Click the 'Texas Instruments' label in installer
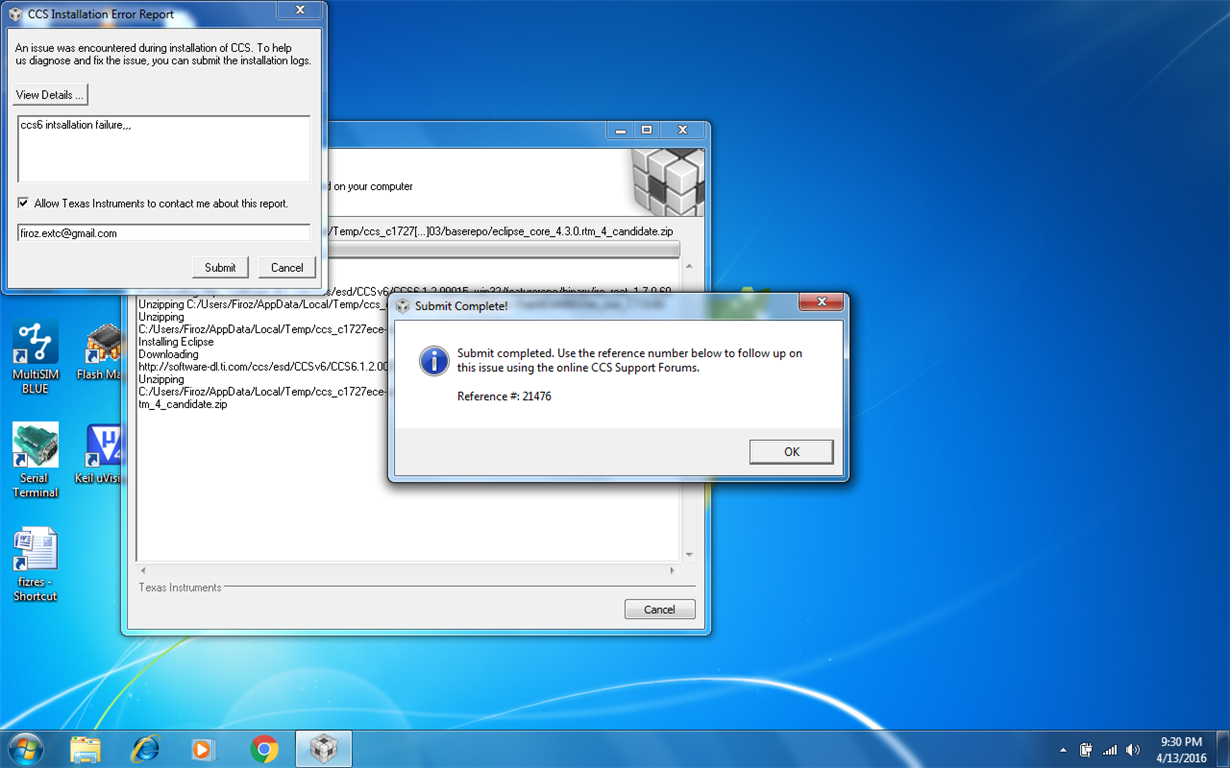Image resolution: width=1230 pixels, height=768 pixels. (x=180, y=588)
